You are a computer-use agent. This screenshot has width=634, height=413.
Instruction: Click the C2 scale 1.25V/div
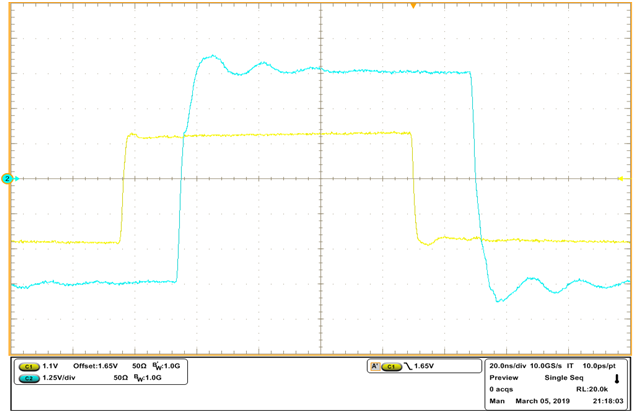[59, 378]
